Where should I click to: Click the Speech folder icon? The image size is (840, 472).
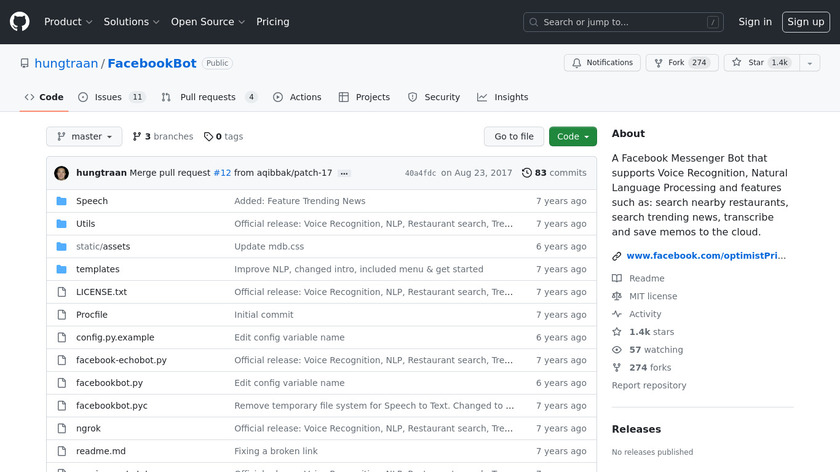(61, 201)
